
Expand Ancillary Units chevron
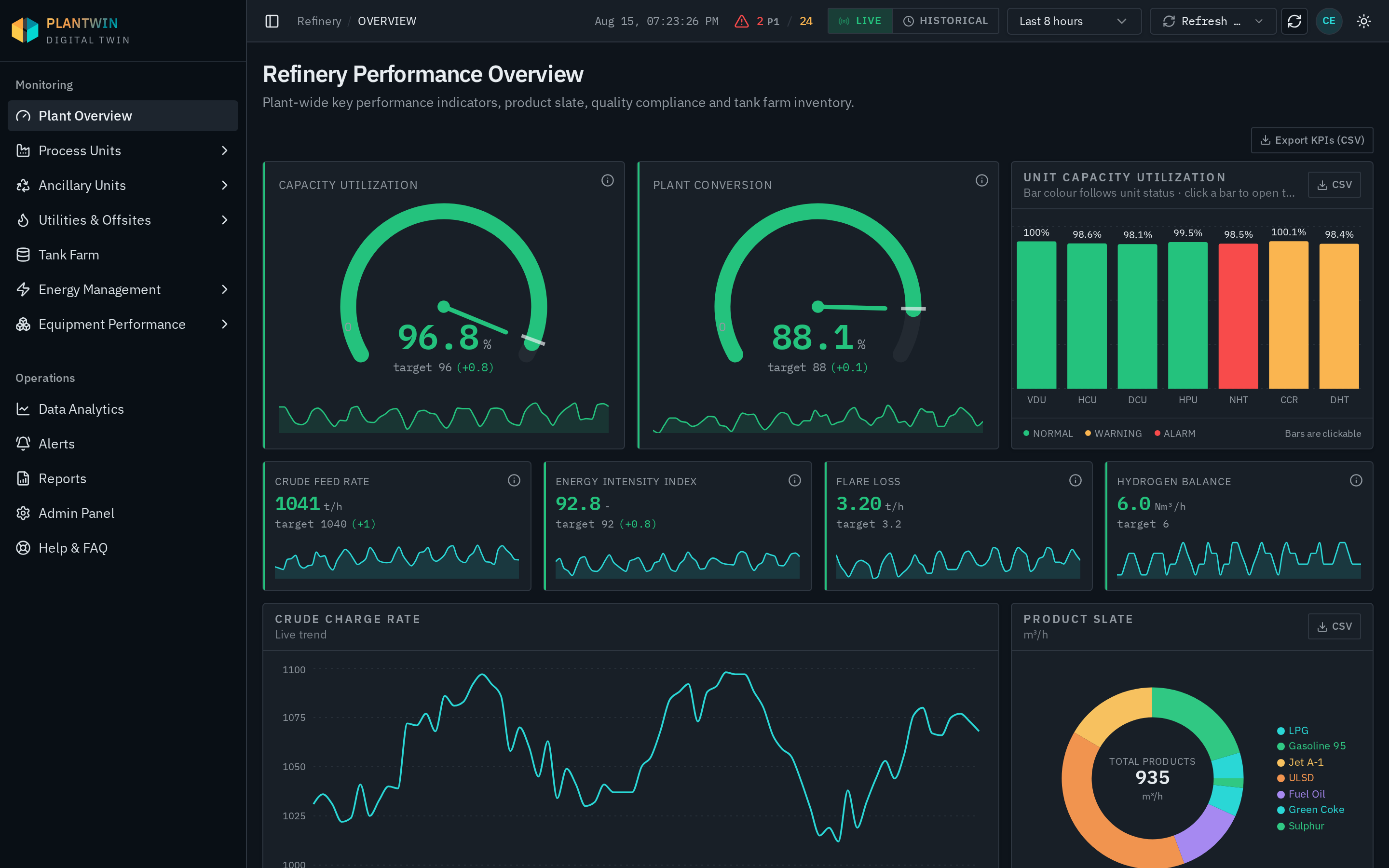coord(224,186)
